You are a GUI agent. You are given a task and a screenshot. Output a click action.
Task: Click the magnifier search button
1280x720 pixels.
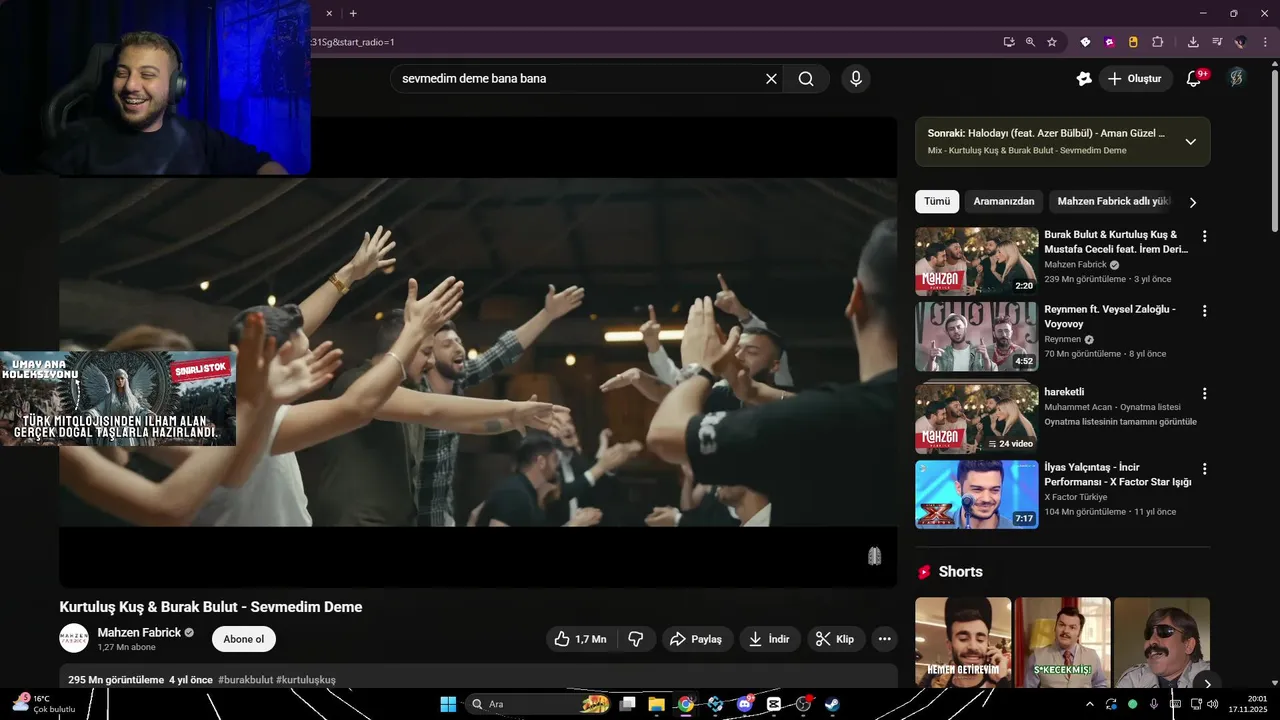(806, 79)
